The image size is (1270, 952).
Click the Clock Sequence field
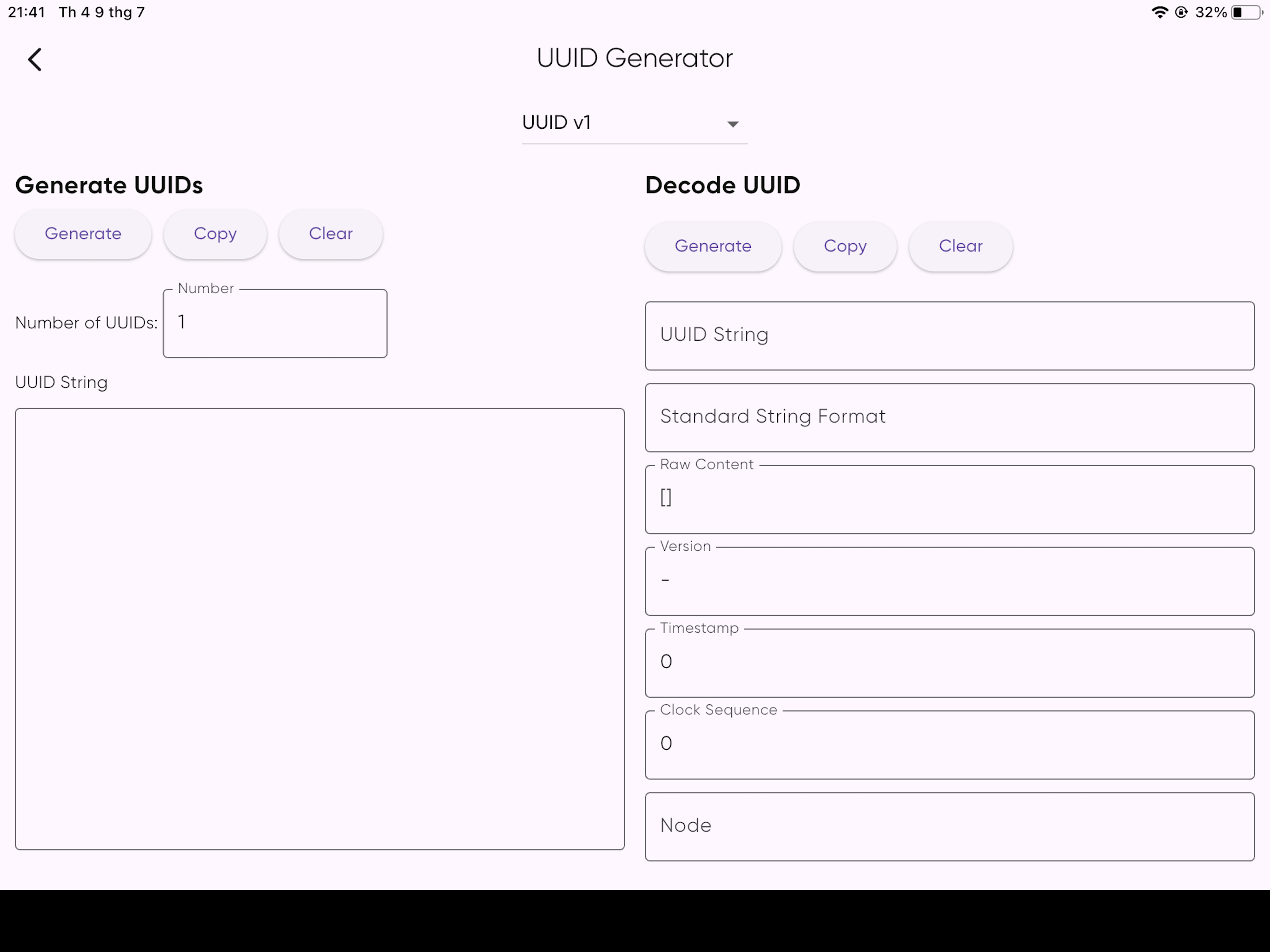point(950,745)
